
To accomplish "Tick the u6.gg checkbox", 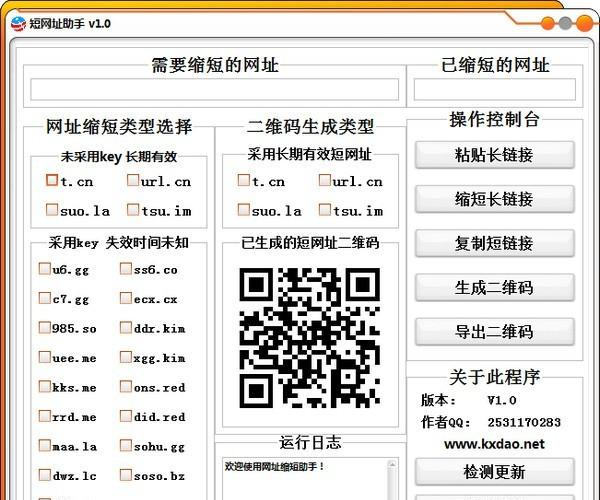I will tap(44, 269).
